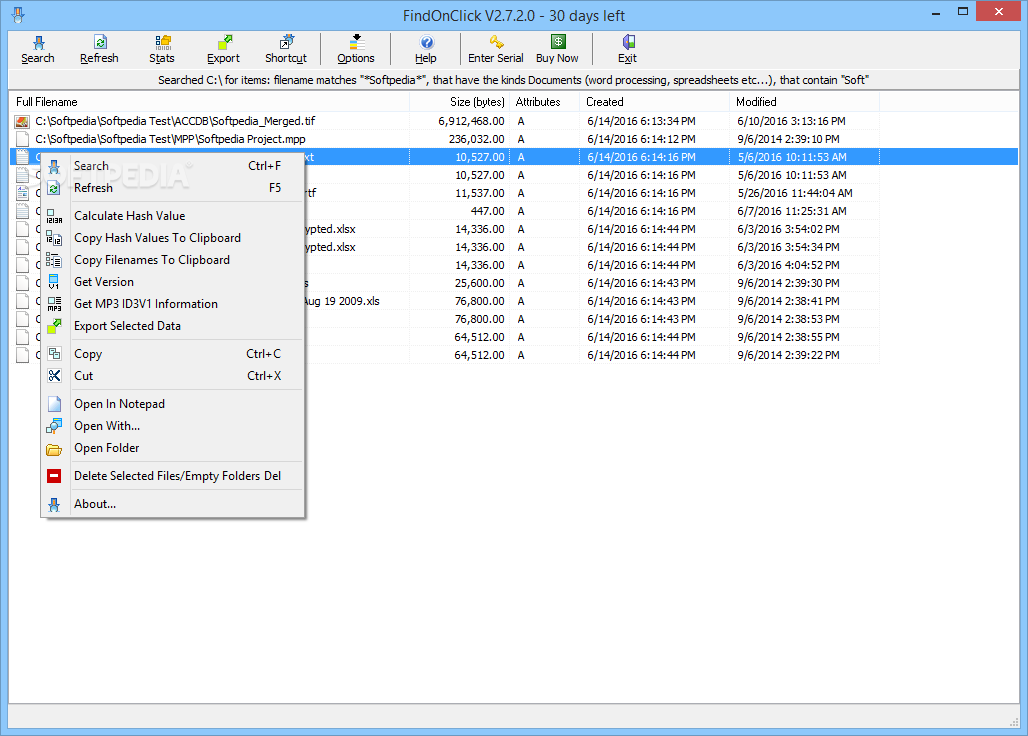Open the Stats toolbar icon
The width and height of the screenshot is (1028, 736).
(162, 43)
